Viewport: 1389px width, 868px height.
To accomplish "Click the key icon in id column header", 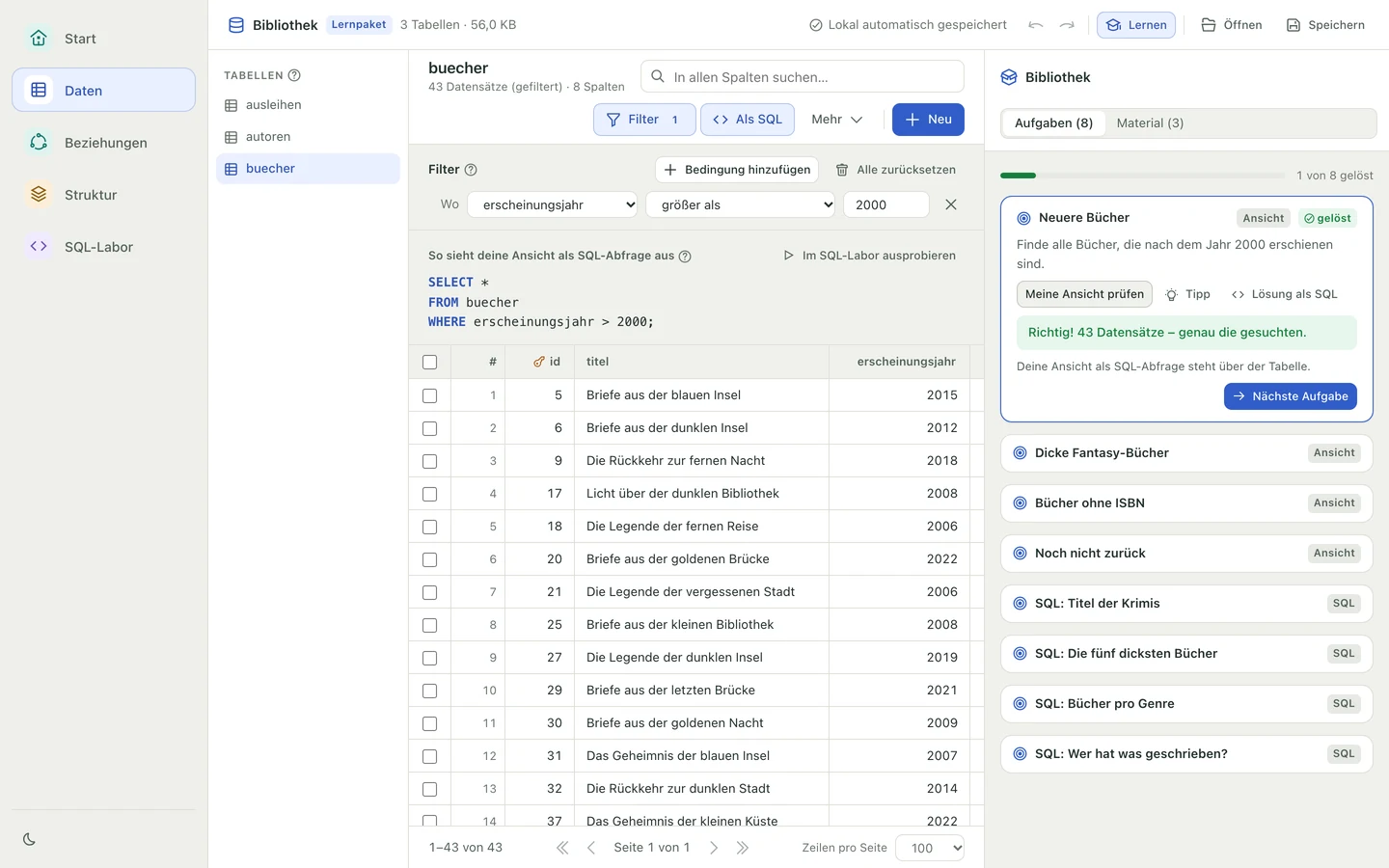I will [x=539, y=362].
